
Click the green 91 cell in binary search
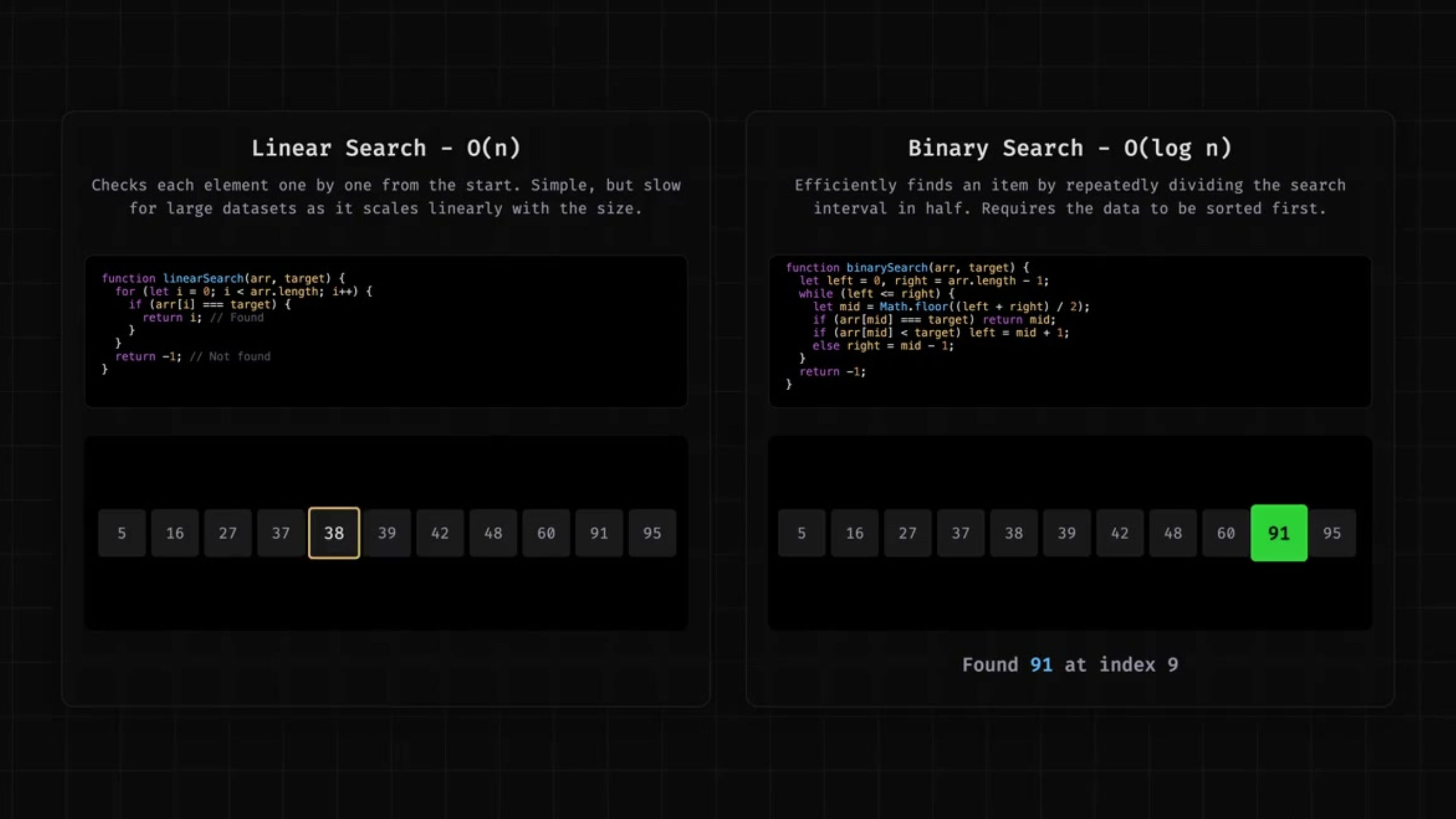pyautogui.click(x=1279, y=532)
